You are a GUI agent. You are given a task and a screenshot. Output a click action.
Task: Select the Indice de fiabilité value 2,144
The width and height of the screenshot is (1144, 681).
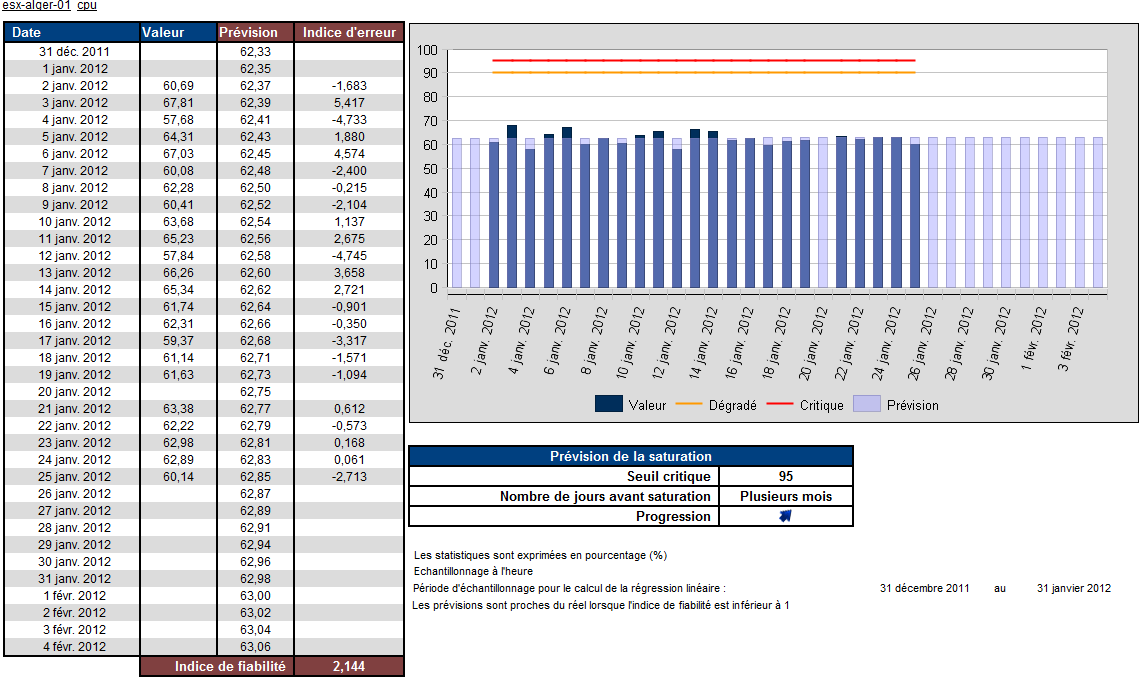pyautogui.click(x=348, y=665)
